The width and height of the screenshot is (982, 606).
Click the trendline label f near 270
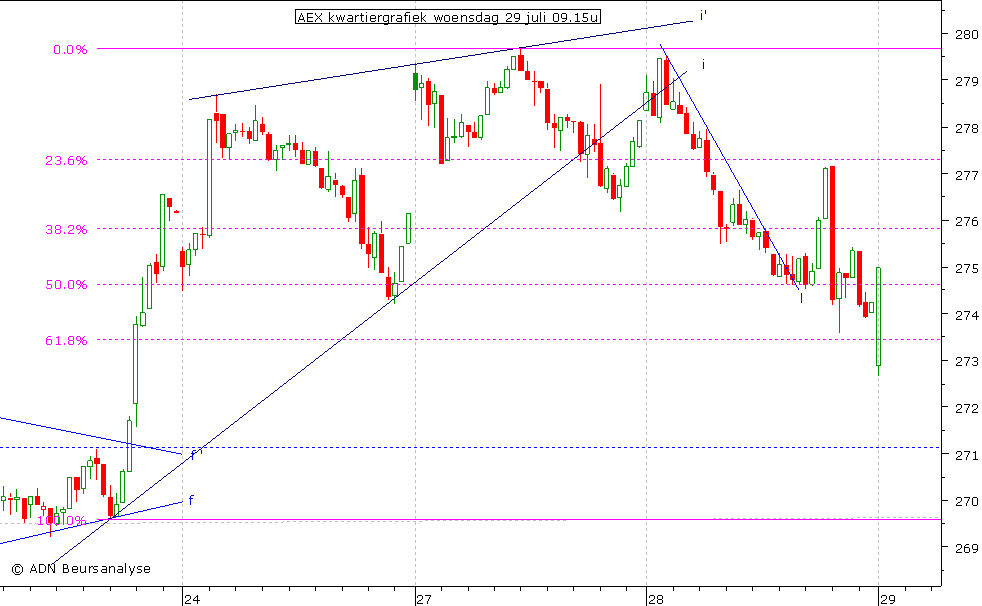[191, 500]
